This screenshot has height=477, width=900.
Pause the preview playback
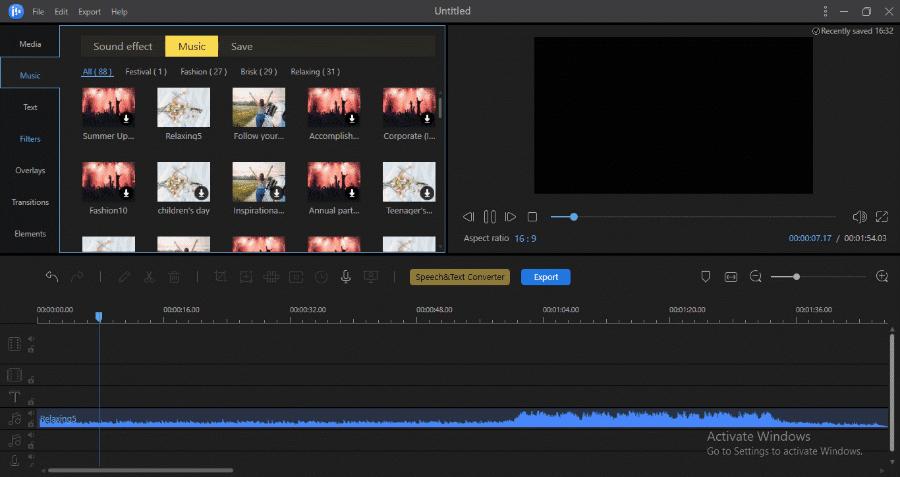489,216
